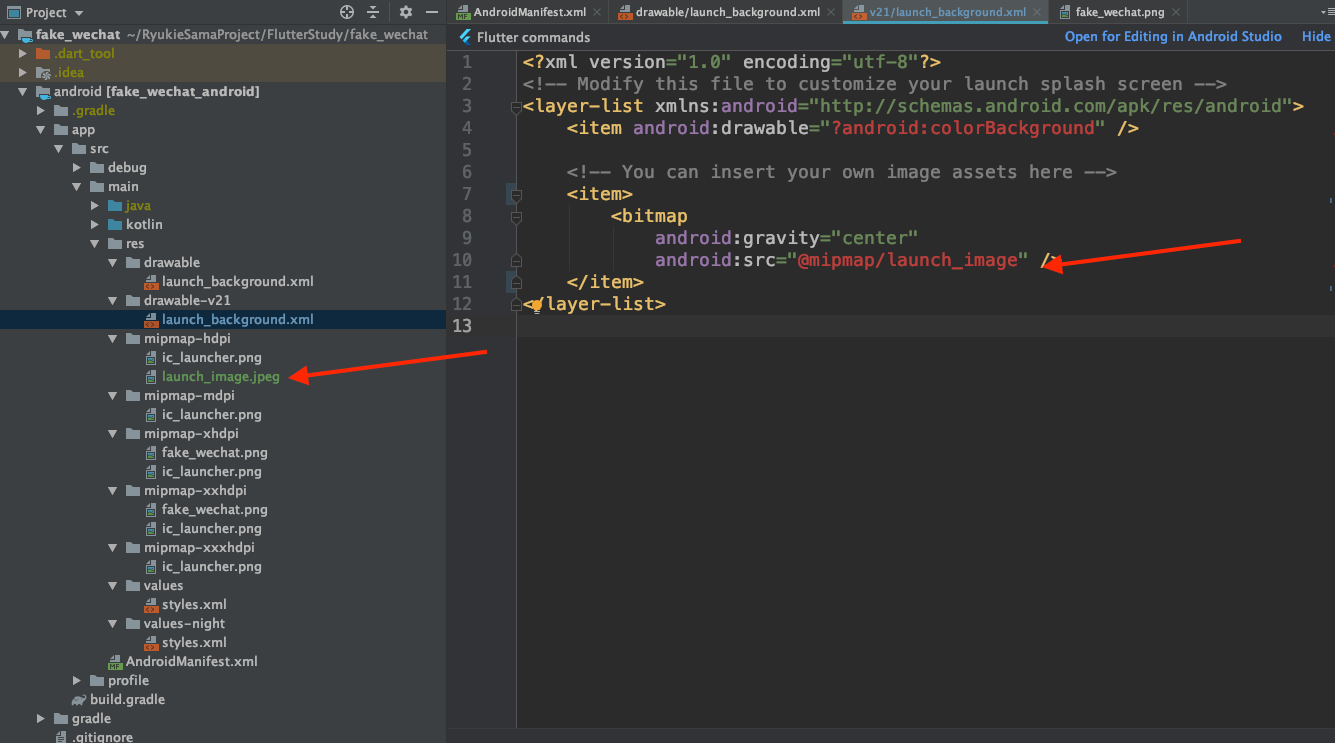
Task: Click the locate current file crosshair icon
Action: click(x=347, y=12)
